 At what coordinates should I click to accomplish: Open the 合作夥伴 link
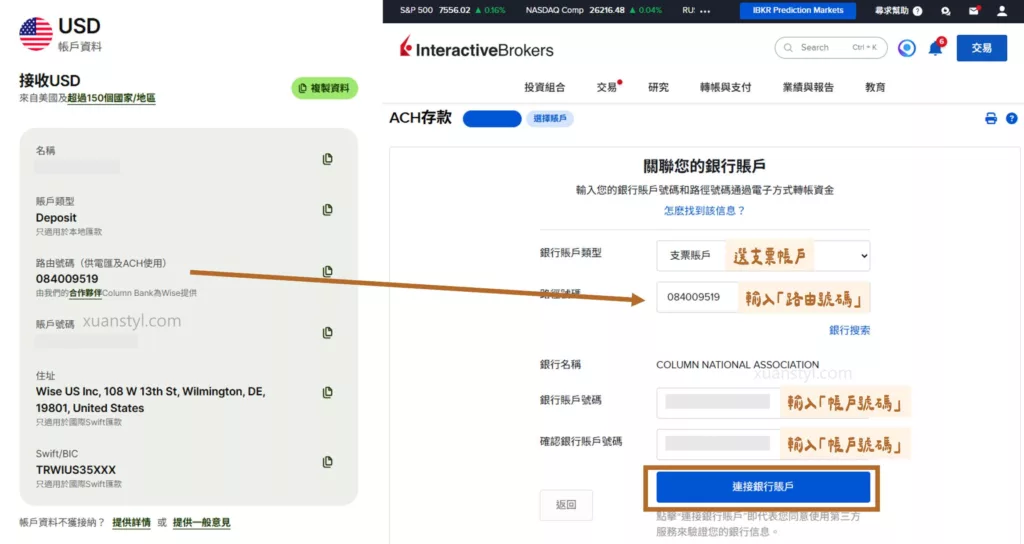85,293
